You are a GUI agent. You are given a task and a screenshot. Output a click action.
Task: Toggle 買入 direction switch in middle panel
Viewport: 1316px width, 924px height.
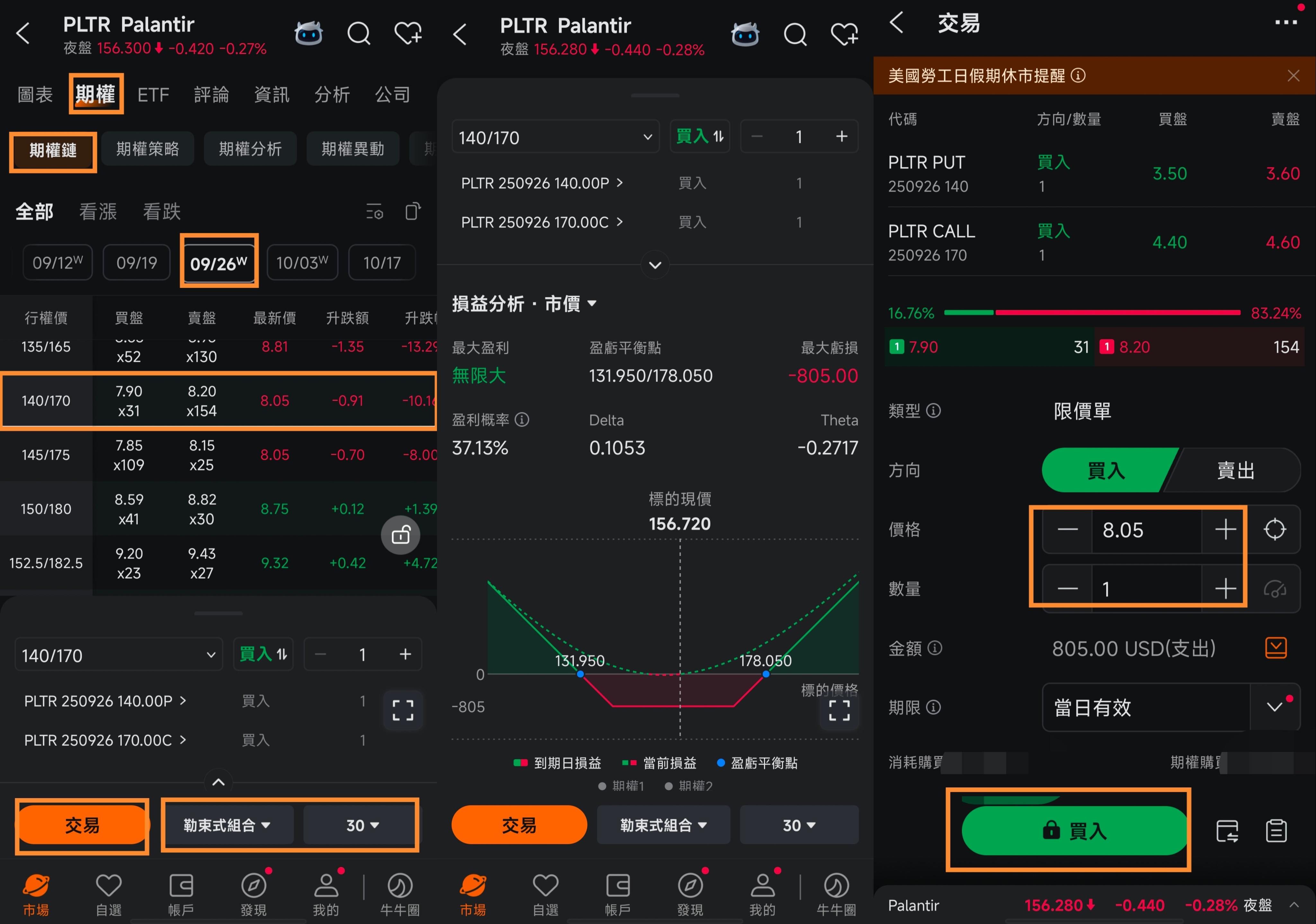coord(699,137)
